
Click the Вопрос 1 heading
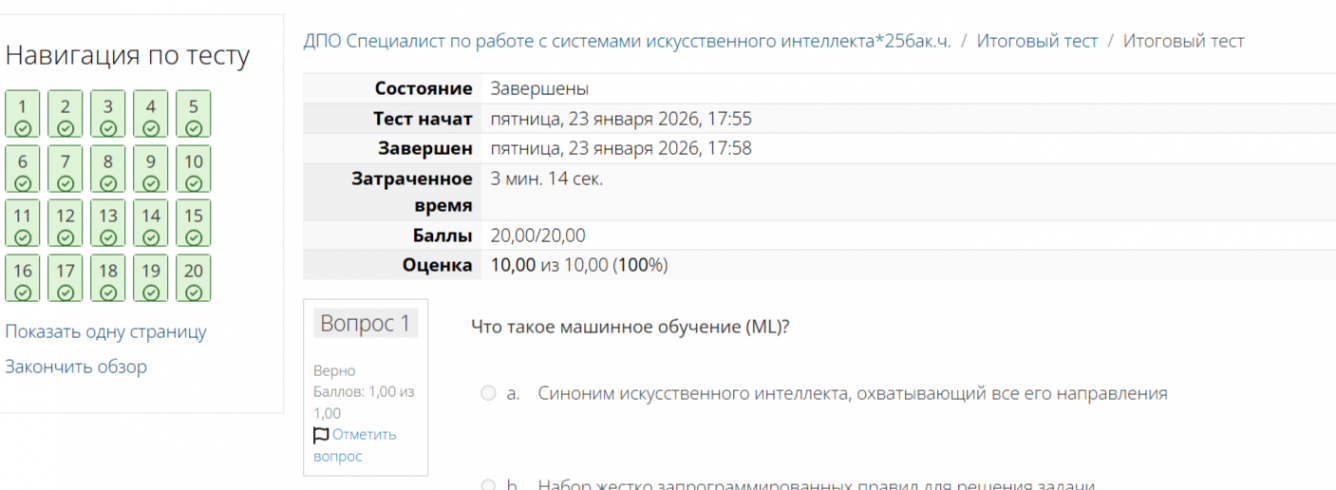365,323
